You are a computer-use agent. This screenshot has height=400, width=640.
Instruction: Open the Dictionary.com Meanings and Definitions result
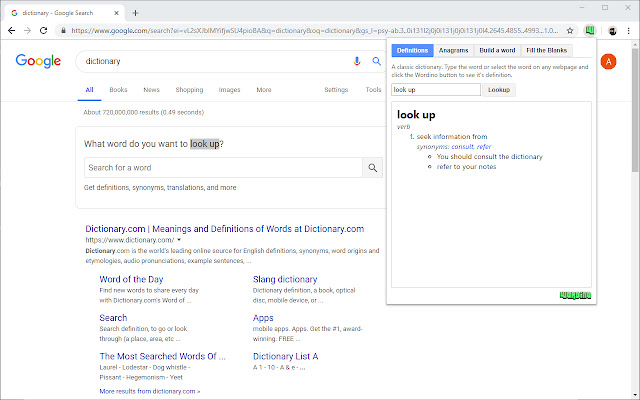pyautogui.click(x=224, y=229)
